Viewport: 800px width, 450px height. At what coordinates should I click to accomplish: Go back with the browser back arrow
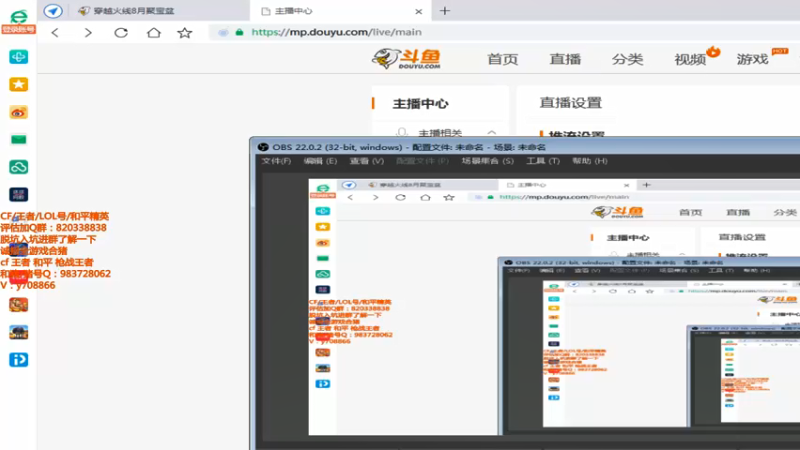(x=55, y=33)
